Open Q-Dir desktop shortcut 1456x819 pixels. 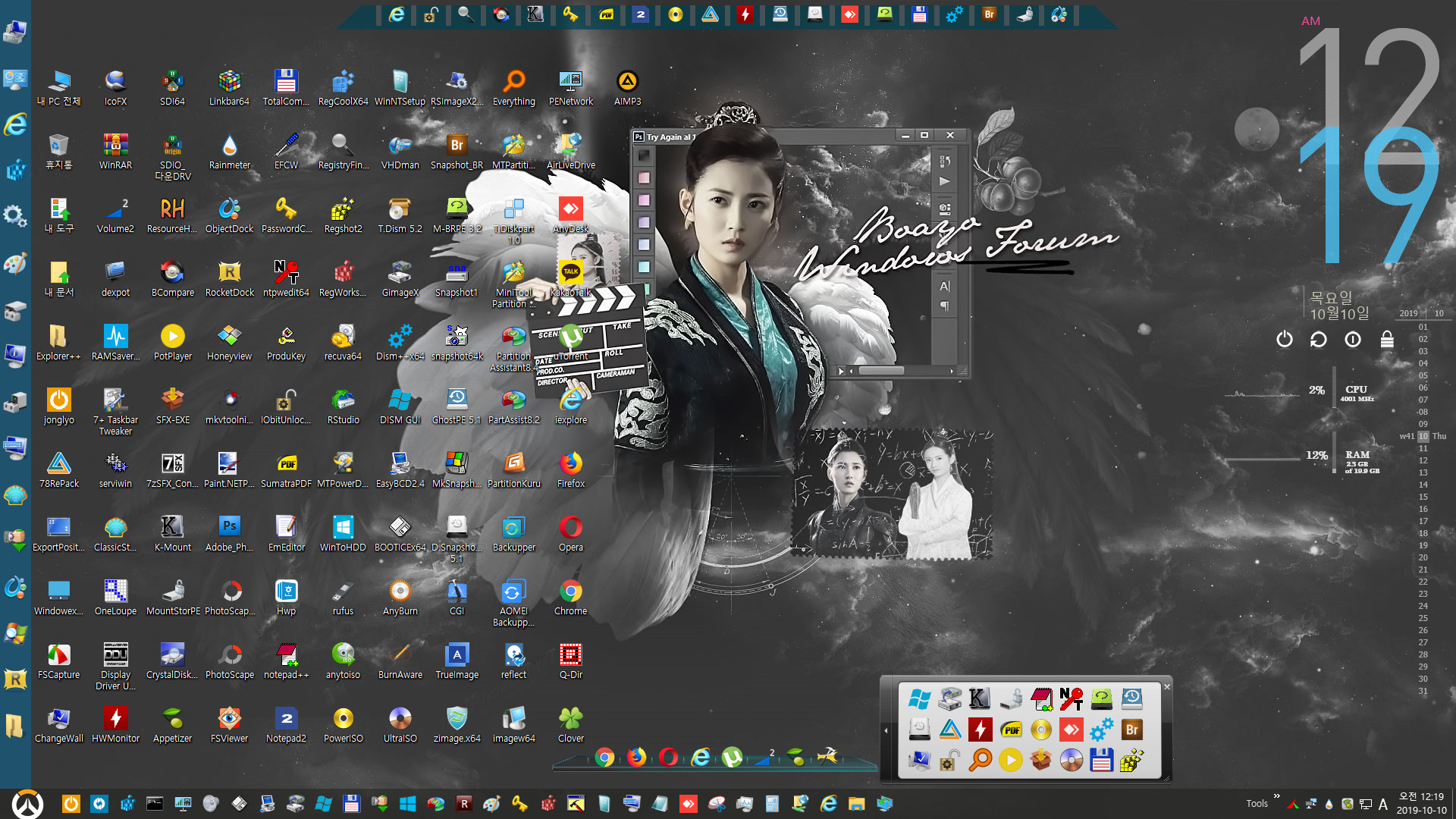coord(570,661)
